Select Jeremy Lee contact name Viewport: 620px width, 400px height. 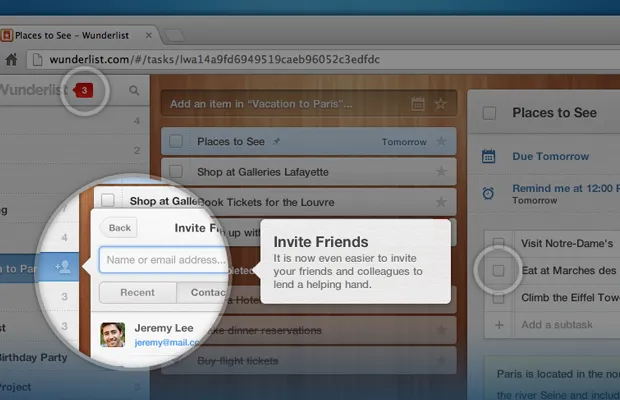pyautogui.click(x=164, y=328)
